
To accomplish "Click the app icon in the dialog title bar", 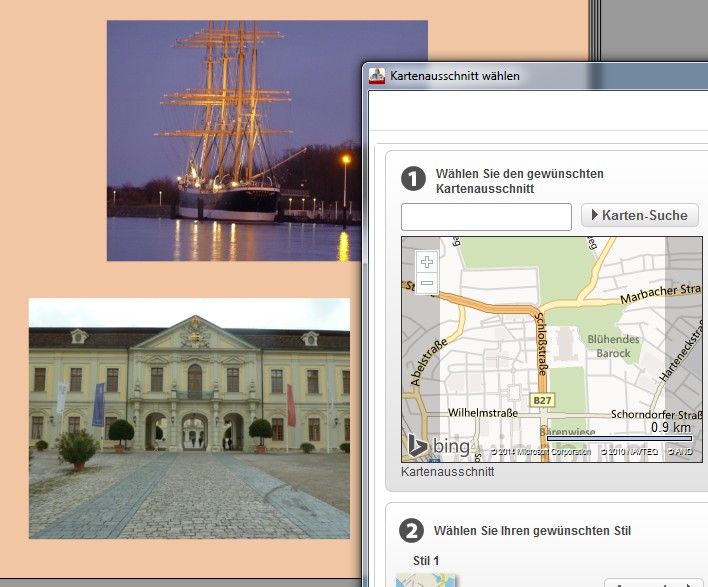I will pyautogui.click(x=377, y=76).
